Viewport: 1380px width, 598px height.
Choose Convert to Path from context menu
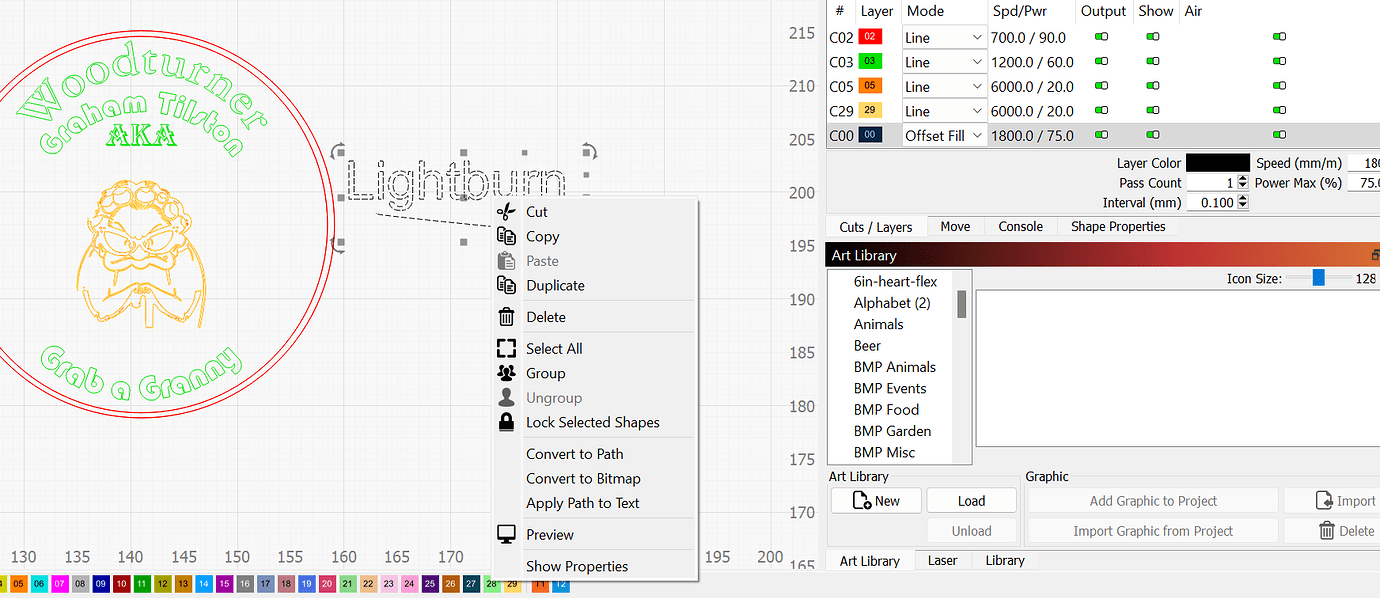(x=574, y=454)
